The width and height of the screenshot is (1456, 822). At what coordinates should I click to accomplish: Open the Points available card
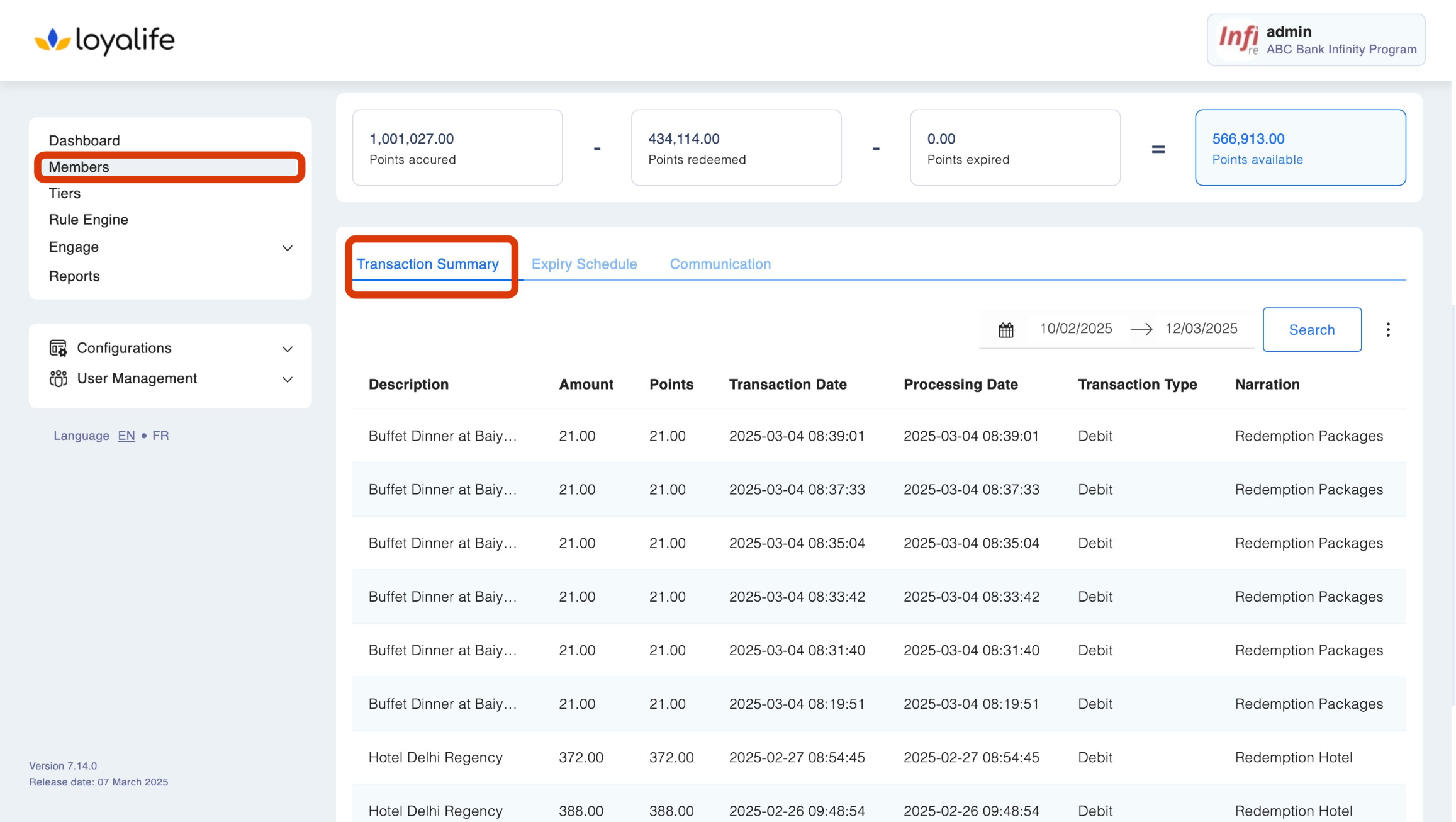pos(1300,148)
